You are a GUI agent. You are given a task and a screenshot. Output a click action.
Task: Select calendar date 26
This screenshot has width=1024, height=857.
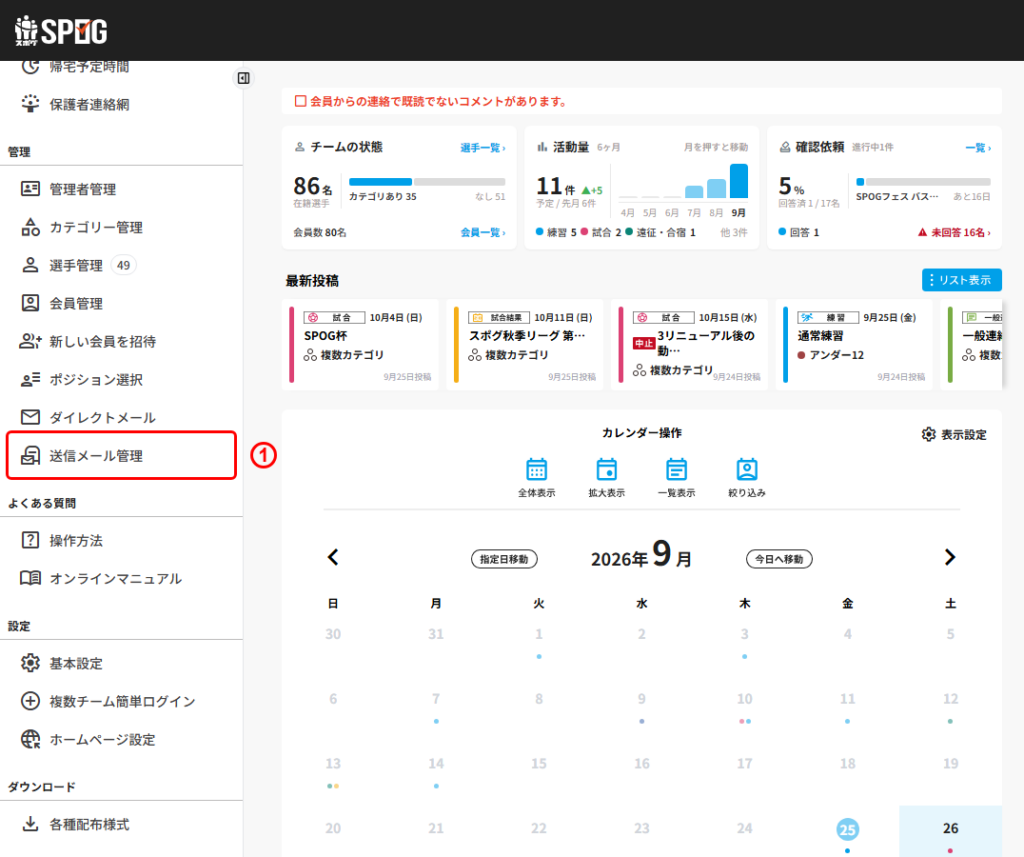click(950, 828)
